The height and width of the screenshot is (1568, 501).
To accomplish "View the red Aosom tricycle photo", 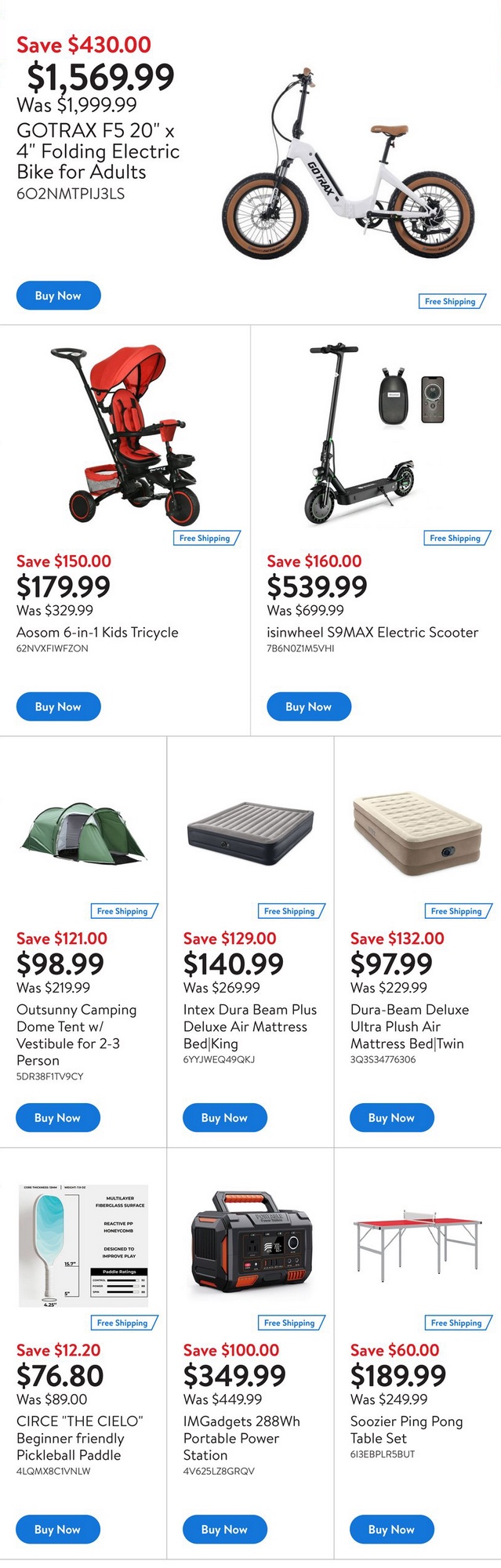I will tap(125, 434).
